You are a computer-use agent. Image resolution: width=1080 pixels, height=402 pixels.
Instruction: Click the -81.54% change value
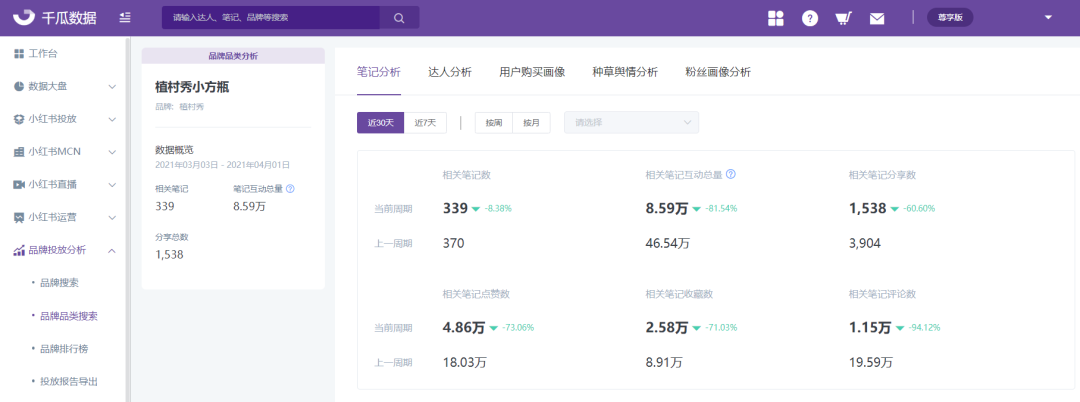tap(721, 209)
